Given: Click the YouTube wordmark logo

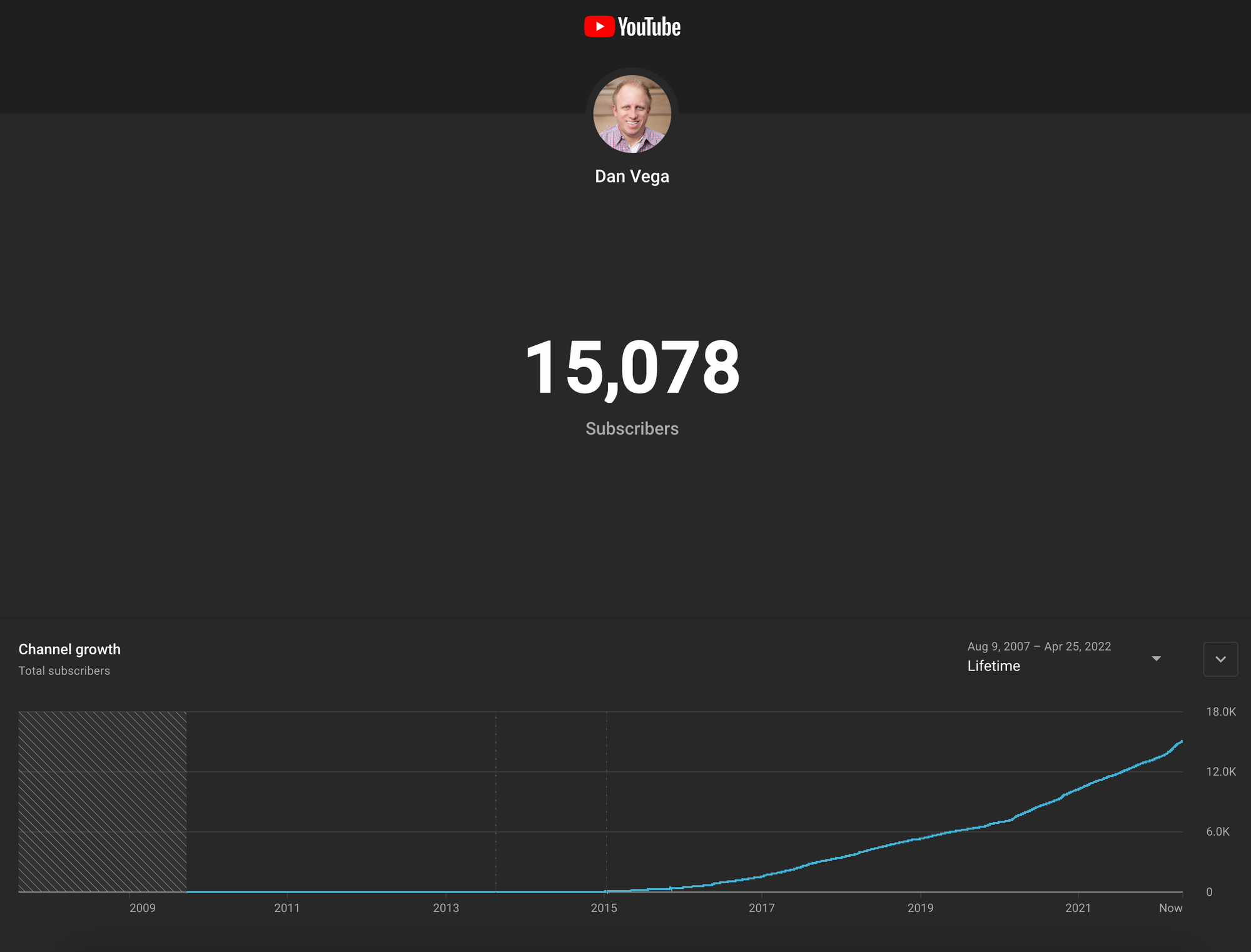Looking at the screenshot, I should pos(649,26).
